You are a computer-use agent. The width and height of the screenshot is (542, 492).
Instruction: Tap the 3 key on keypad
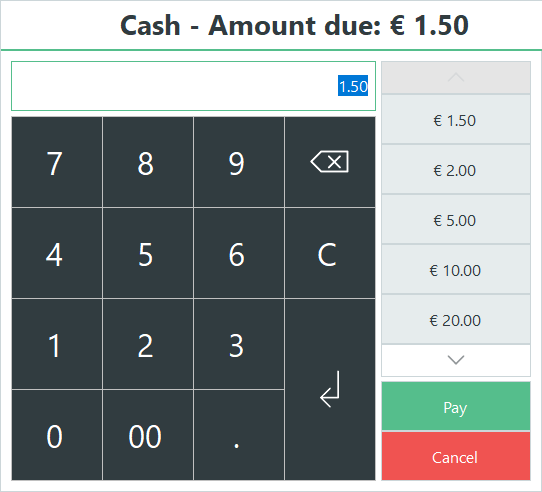[239, 344]
